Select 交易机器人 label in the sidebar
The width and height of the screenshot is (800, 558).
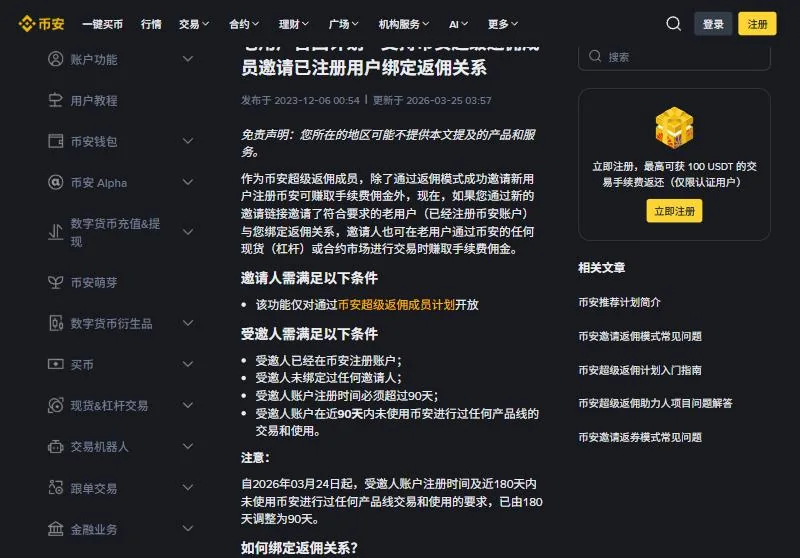(x=99, y=447)
